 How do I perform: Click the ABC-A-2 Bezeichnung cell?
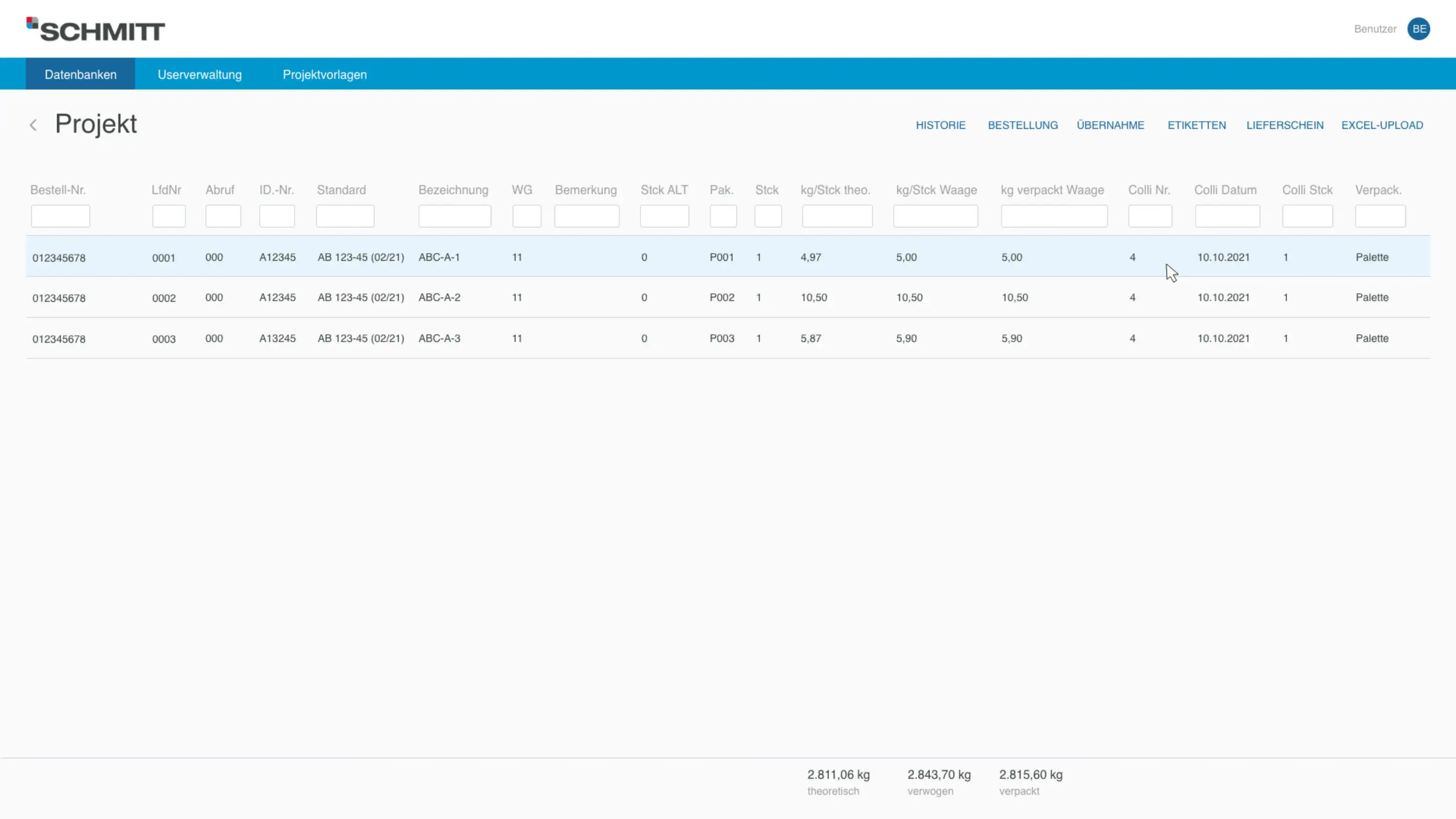pos(439,297)
